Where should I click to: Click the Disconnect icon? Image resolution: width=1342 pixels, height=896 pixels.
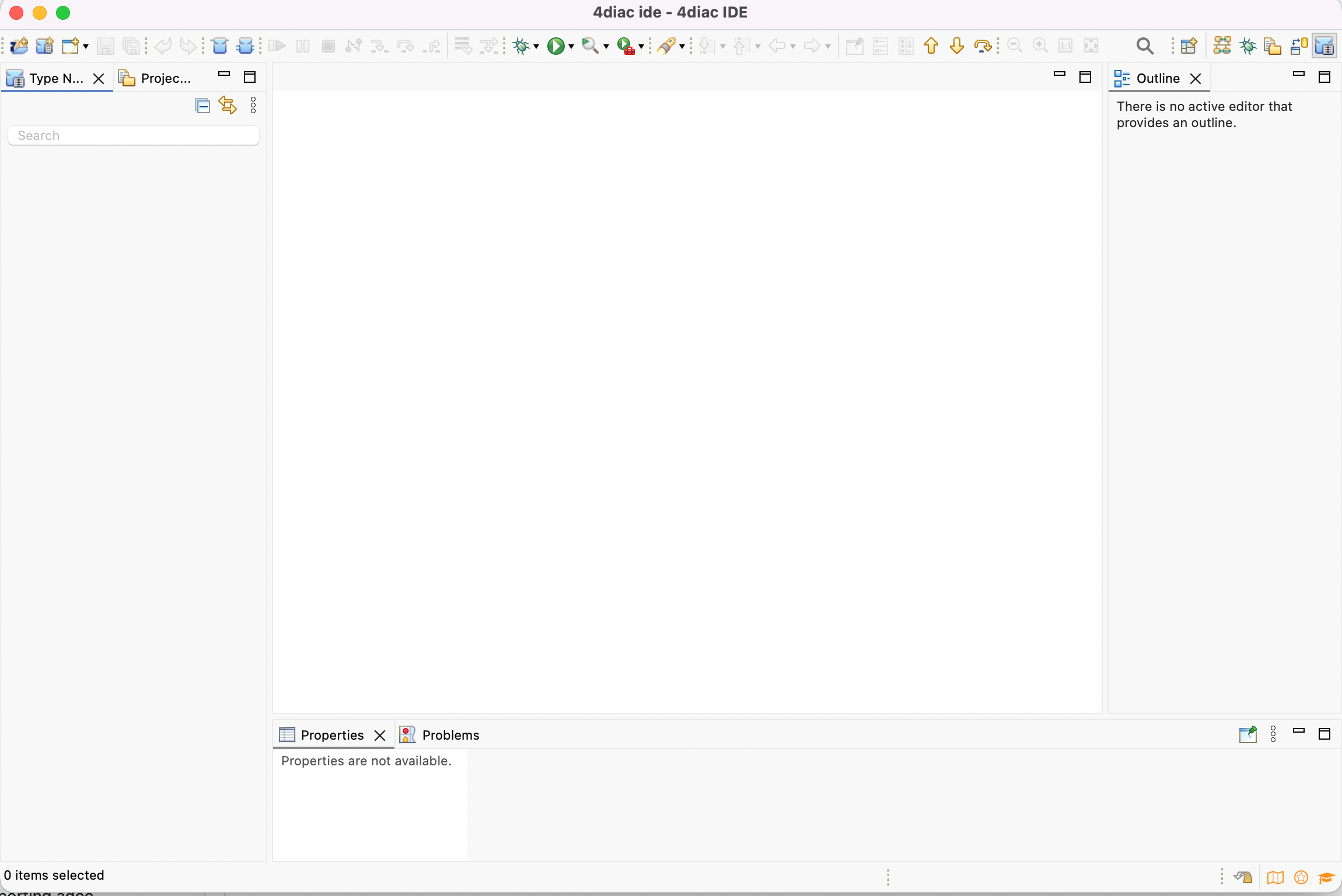pos(354,45)
